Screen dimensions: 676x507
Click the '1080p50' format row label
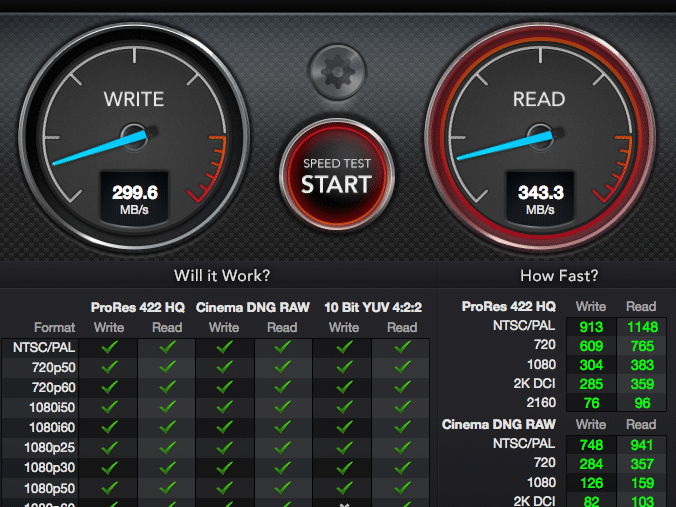coord(50,488)
